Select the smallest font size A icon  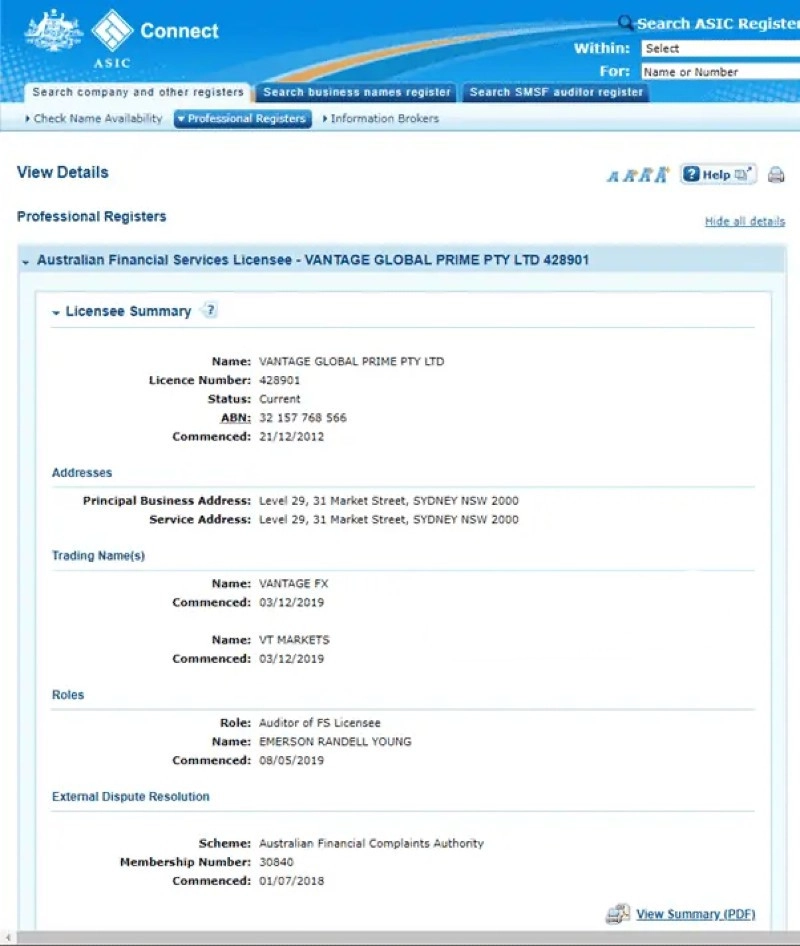613,176
